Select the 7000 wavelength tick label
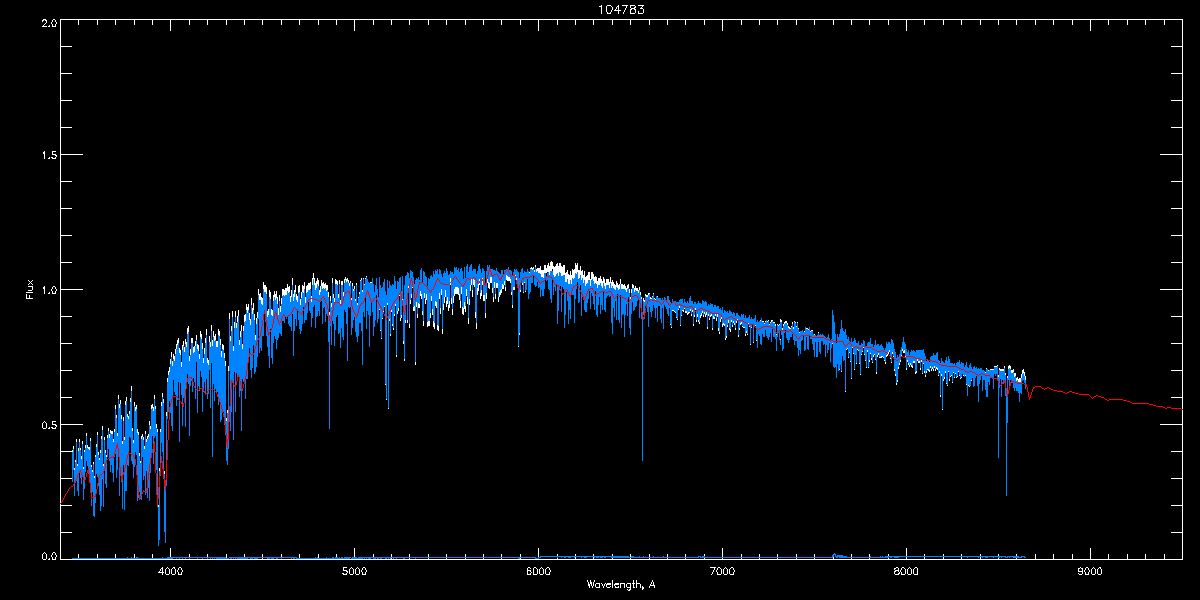Image resolution: width=1200 pixels, height=600 pixels. [722, 572]
